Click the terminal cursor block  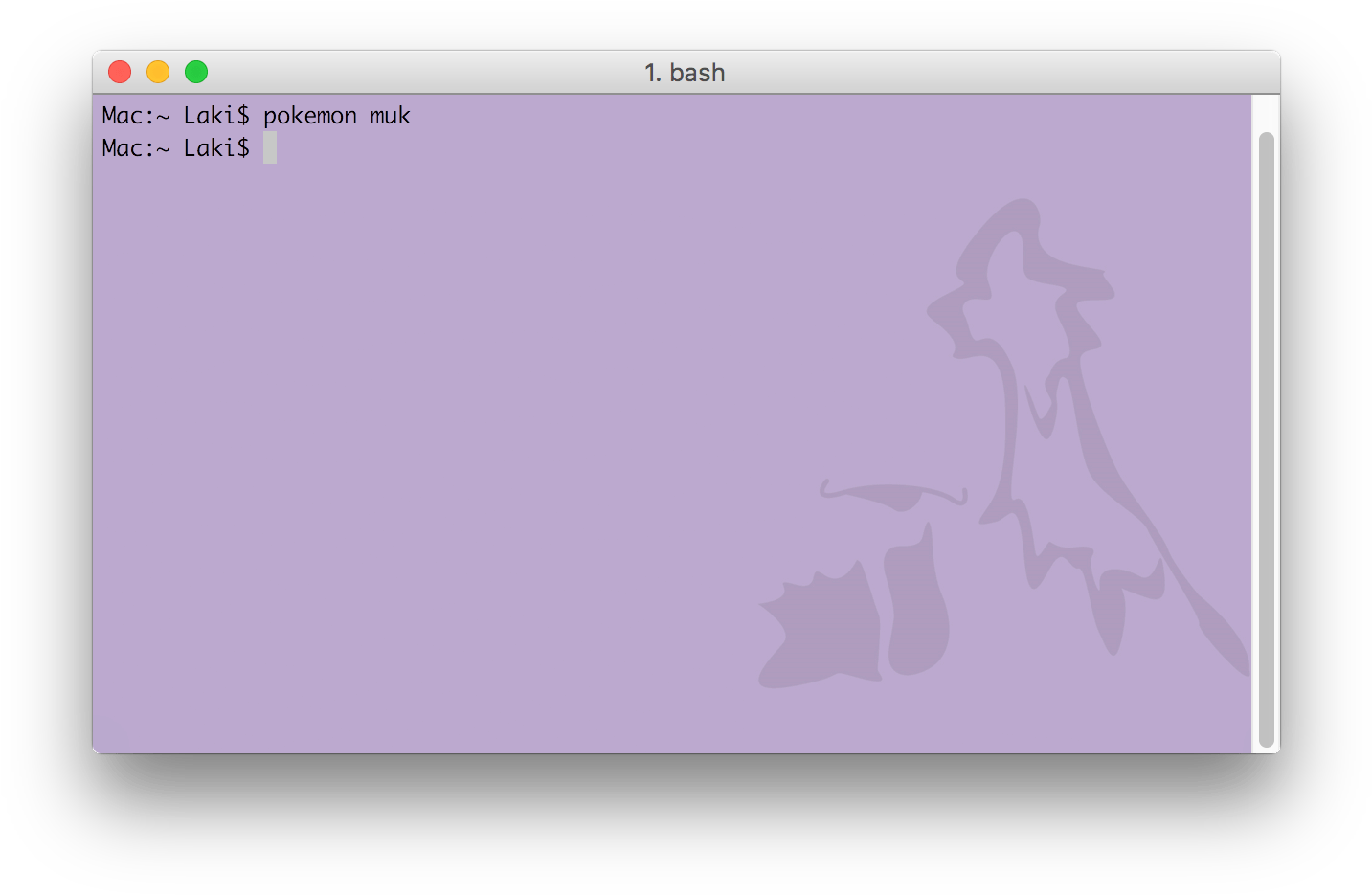pyautogui.click(x=270, y=147)
